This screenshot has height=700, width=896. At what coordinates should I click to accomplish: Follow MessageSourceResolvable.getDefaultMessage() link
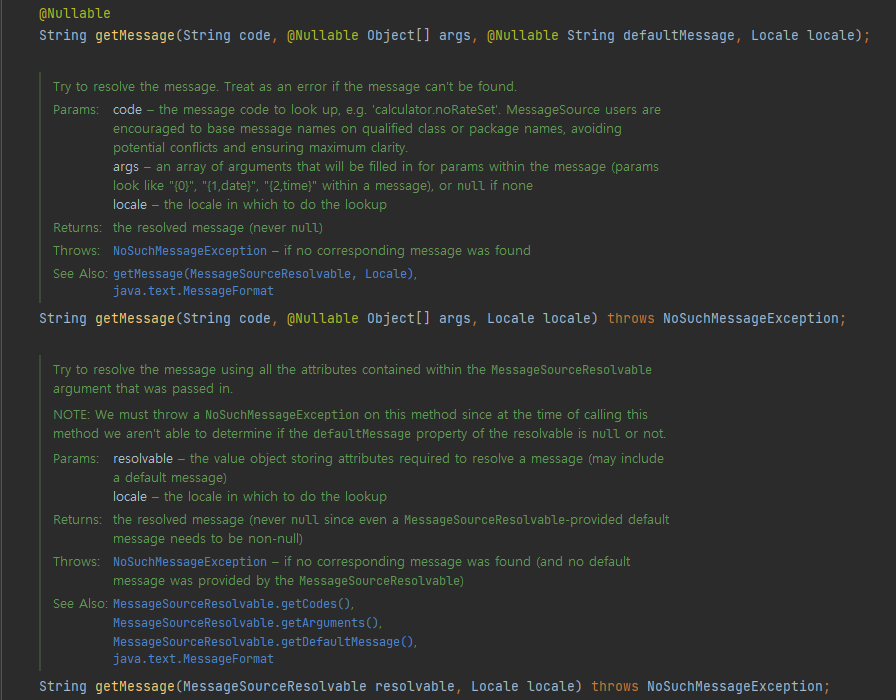[x=263, y=642]
